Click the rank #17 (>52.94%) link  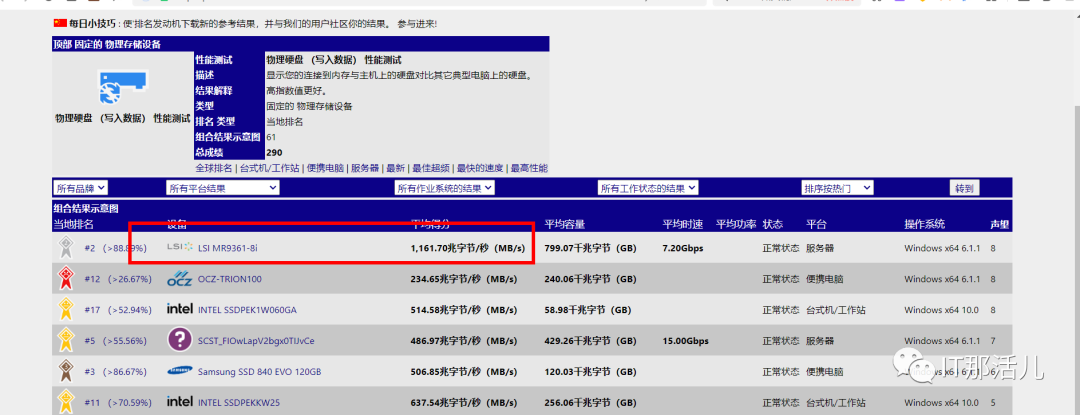point(117,310)
